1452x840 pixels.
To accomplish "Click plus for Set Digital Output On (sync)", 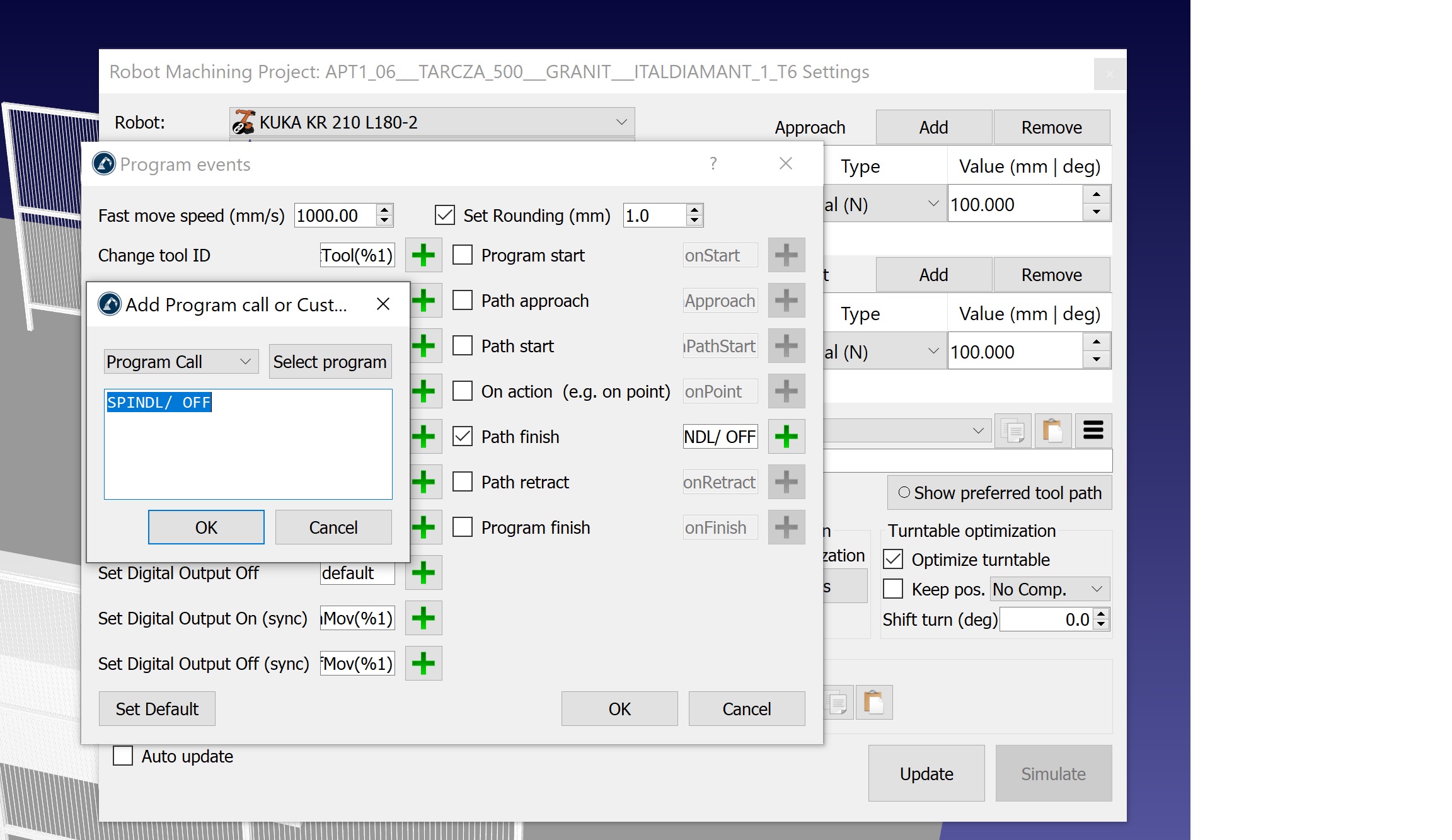I will (423, 618).
